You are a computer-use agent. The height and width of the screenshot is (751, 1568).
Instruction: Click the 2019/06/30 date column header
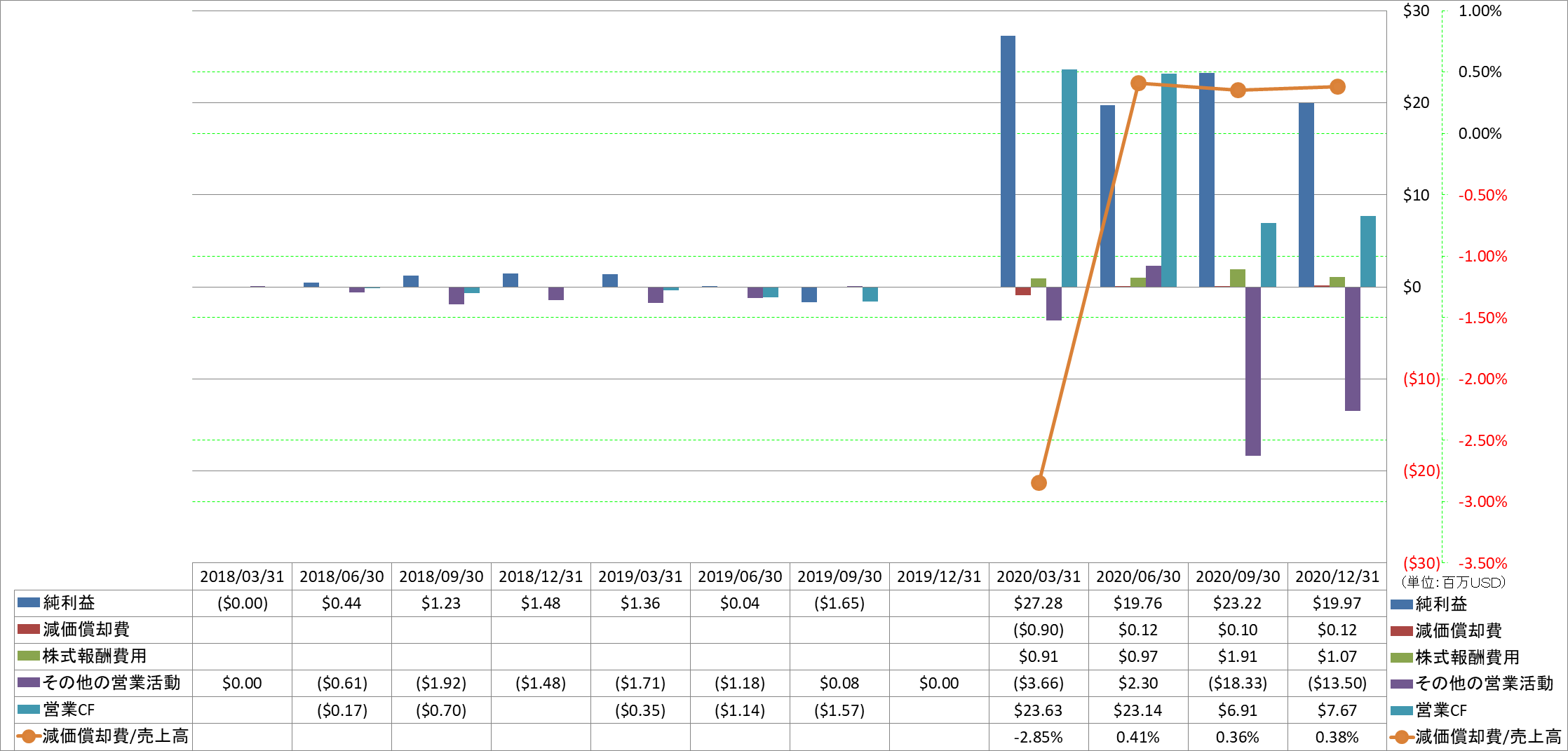740,576
